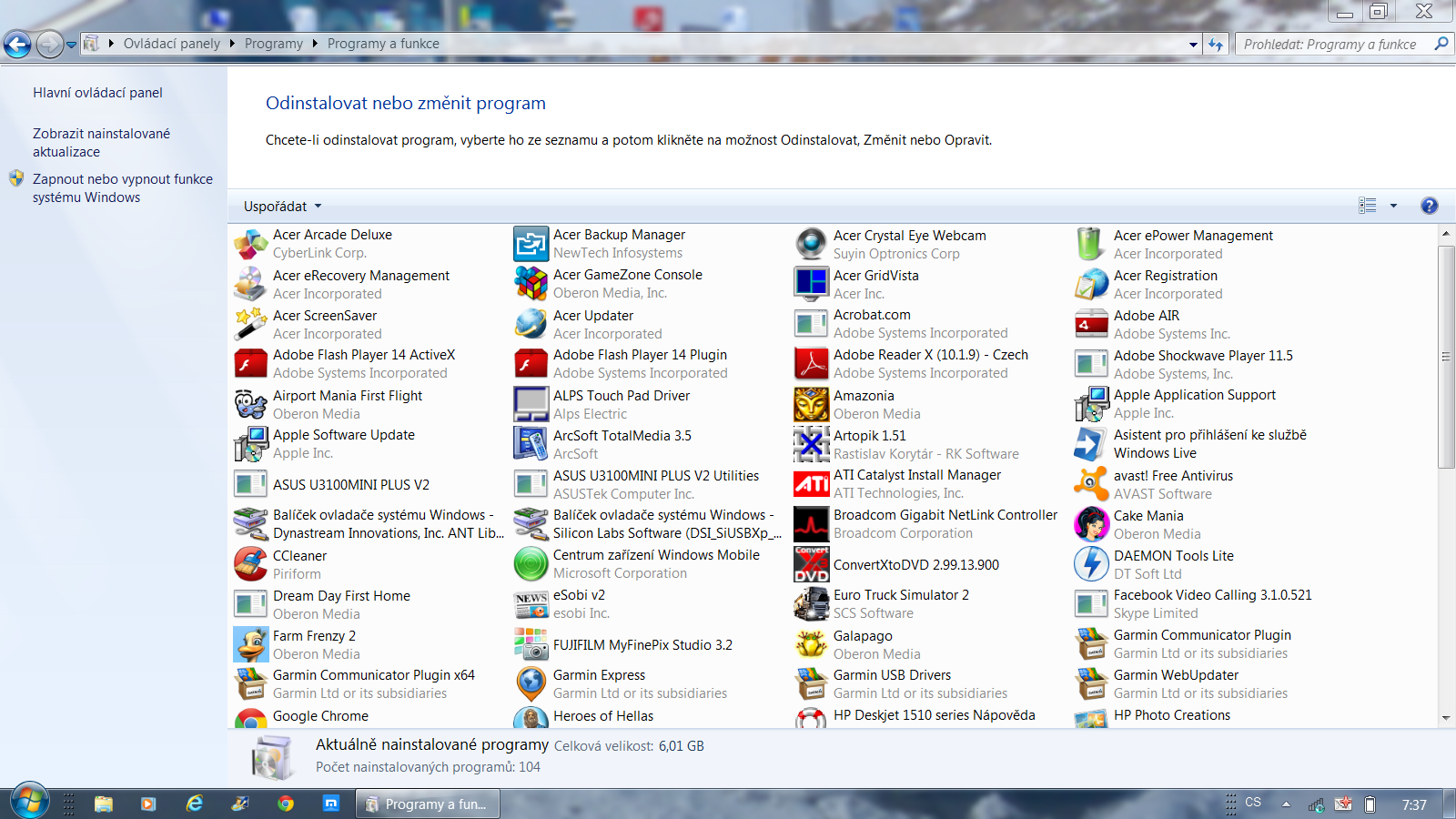
Task: Click the Farm Frenzy 2 icon
Action: click(250, 644)
